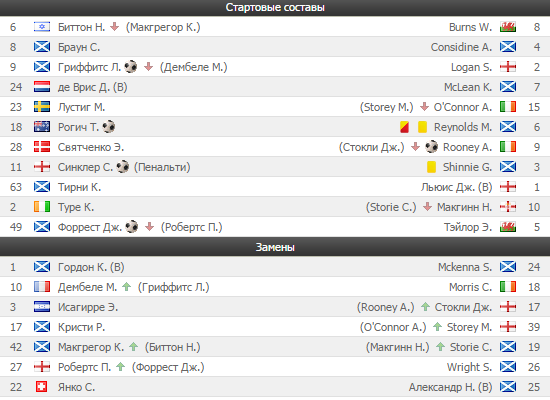Click the yellow card icon beside Shinnie G.

click(x=431, y=167)
